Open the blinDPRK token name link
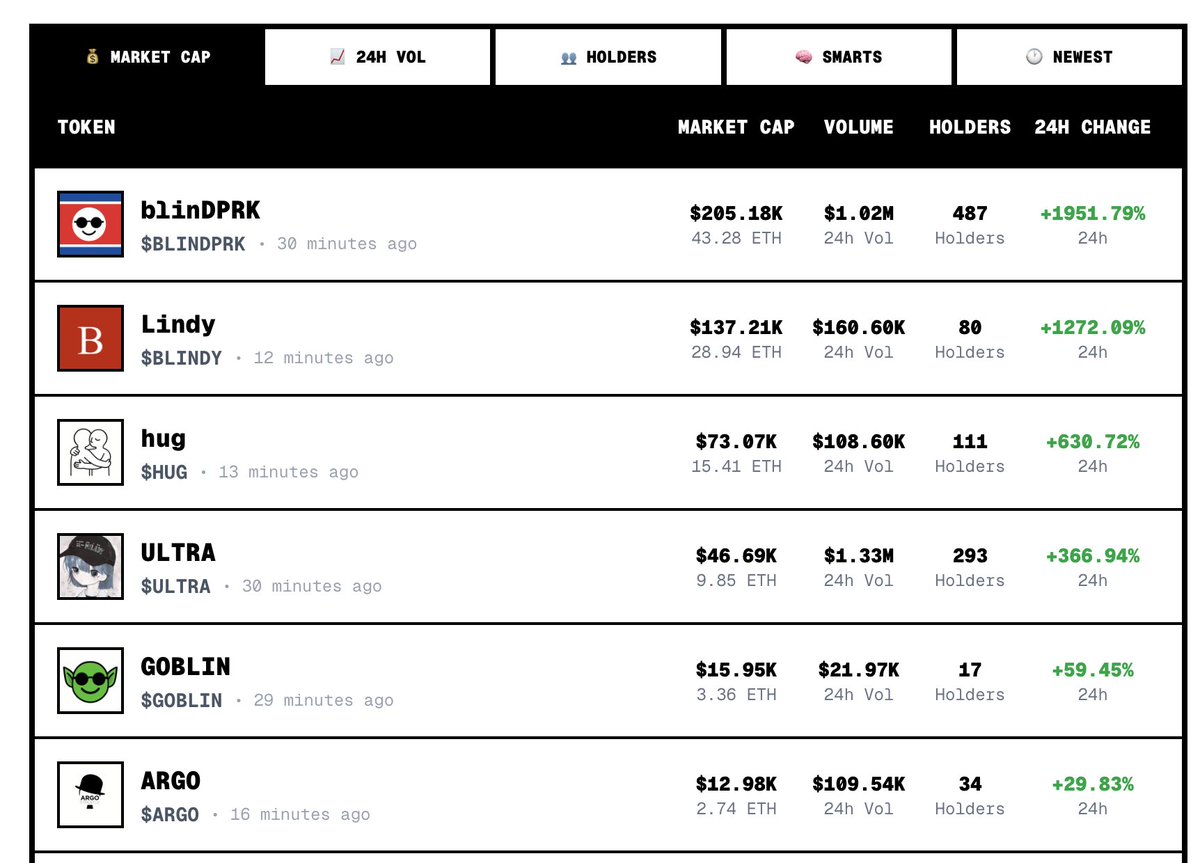This screenshot has height=863, width=1200. coord(201,210)
